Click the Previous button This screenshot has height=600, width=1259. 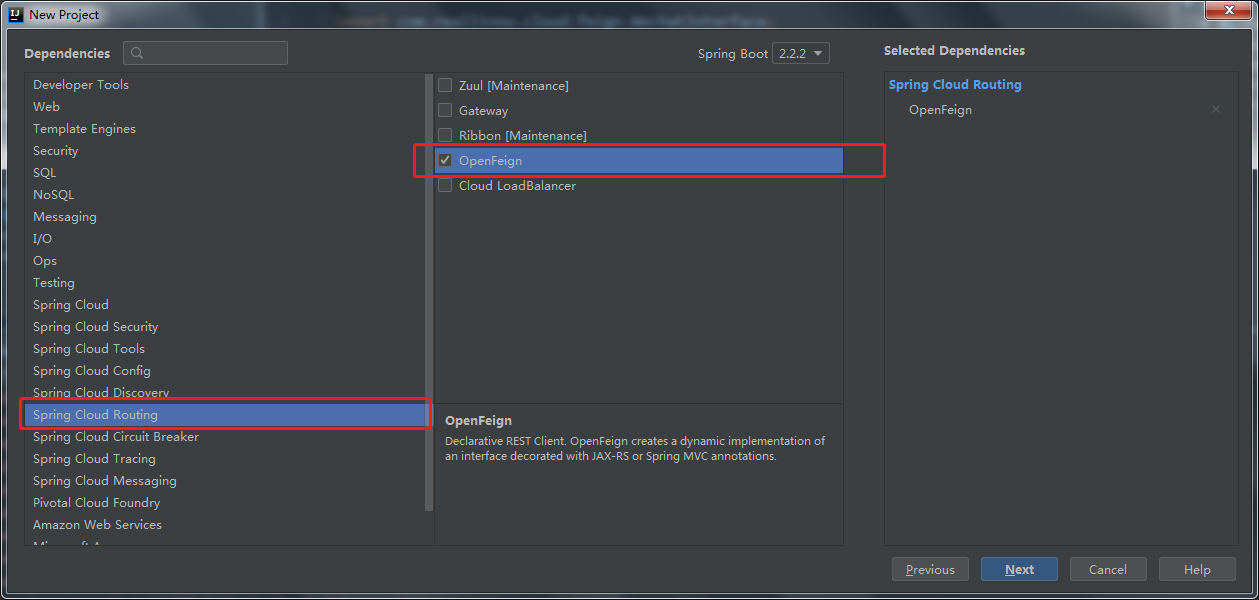coord(930,569)
